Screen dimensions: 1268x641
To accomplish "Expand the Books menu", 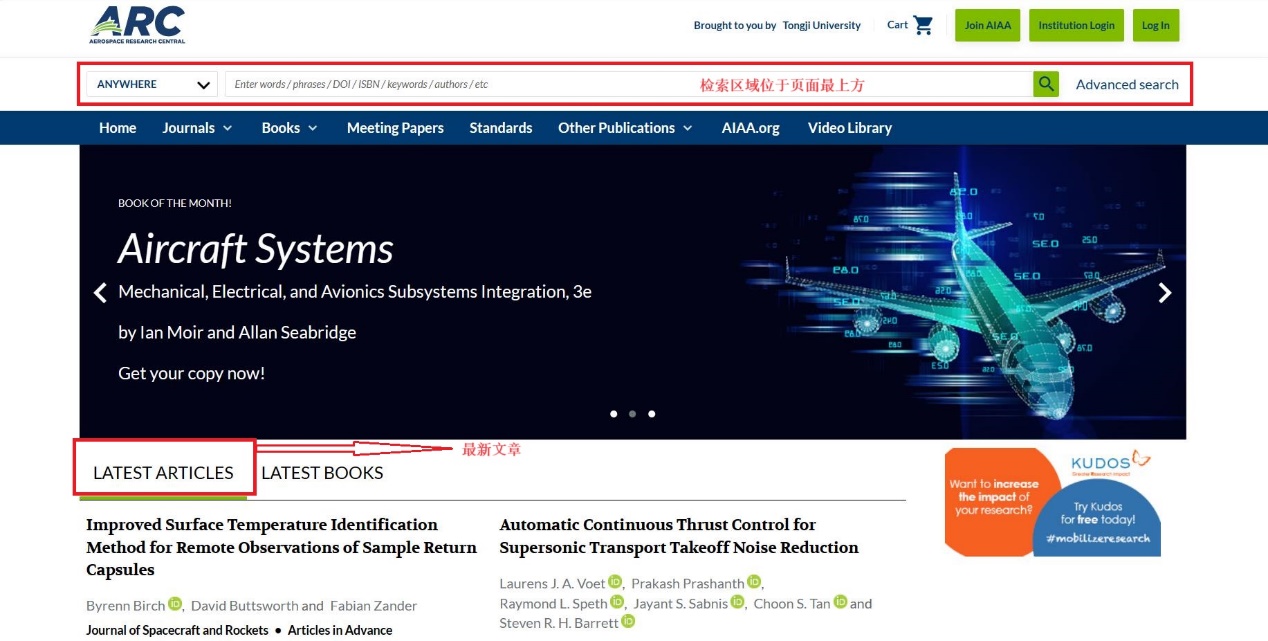I will click(x=289, y=128).
